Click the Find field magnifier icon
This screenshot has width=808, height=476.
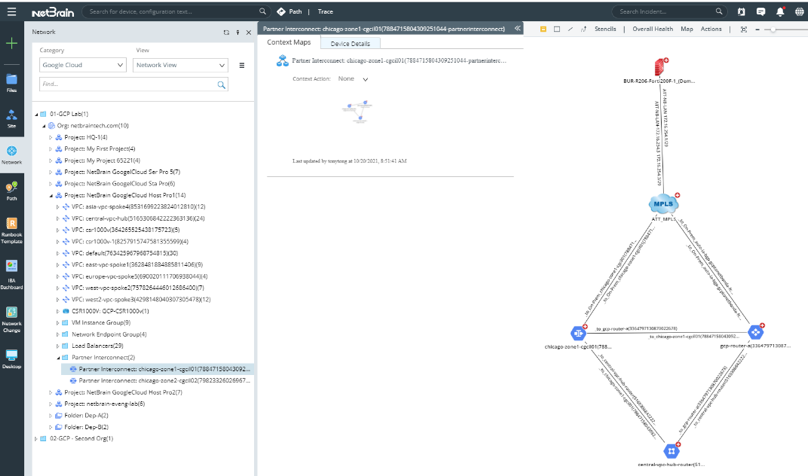click(x=221, y=84)
